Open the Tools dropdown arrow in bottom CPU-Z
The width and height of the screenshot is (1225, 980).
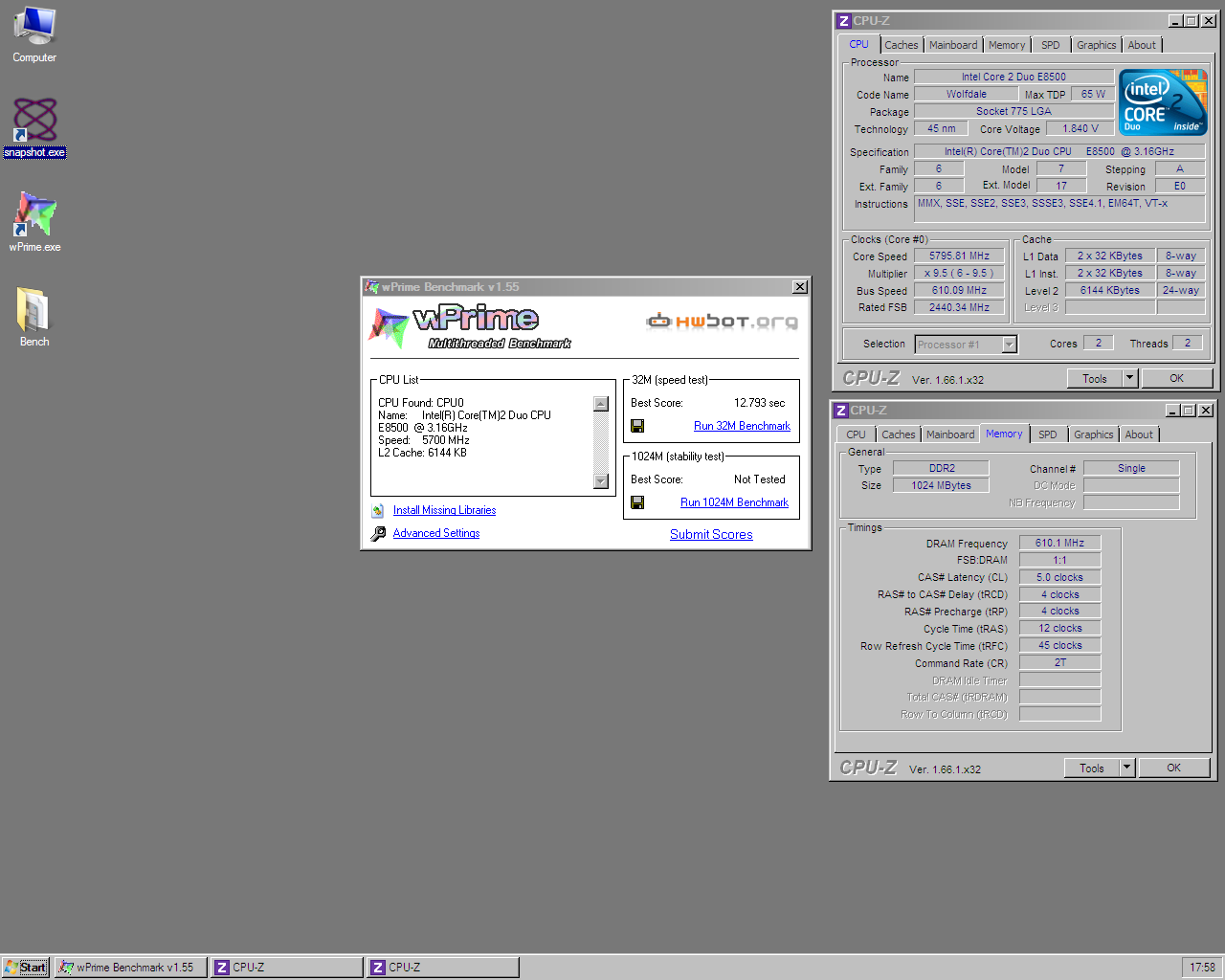pos(1126,768)
